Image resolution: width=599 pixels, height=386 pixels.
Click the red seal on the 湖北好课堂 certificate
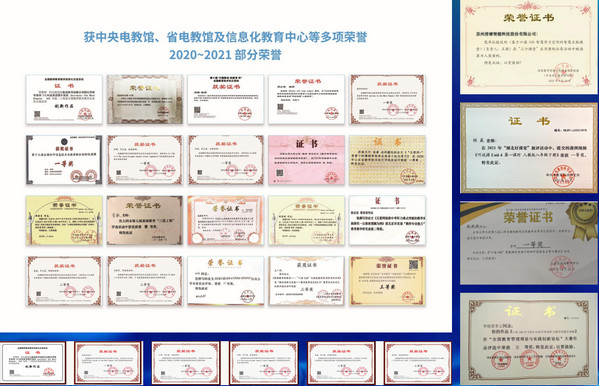[563, 175]
